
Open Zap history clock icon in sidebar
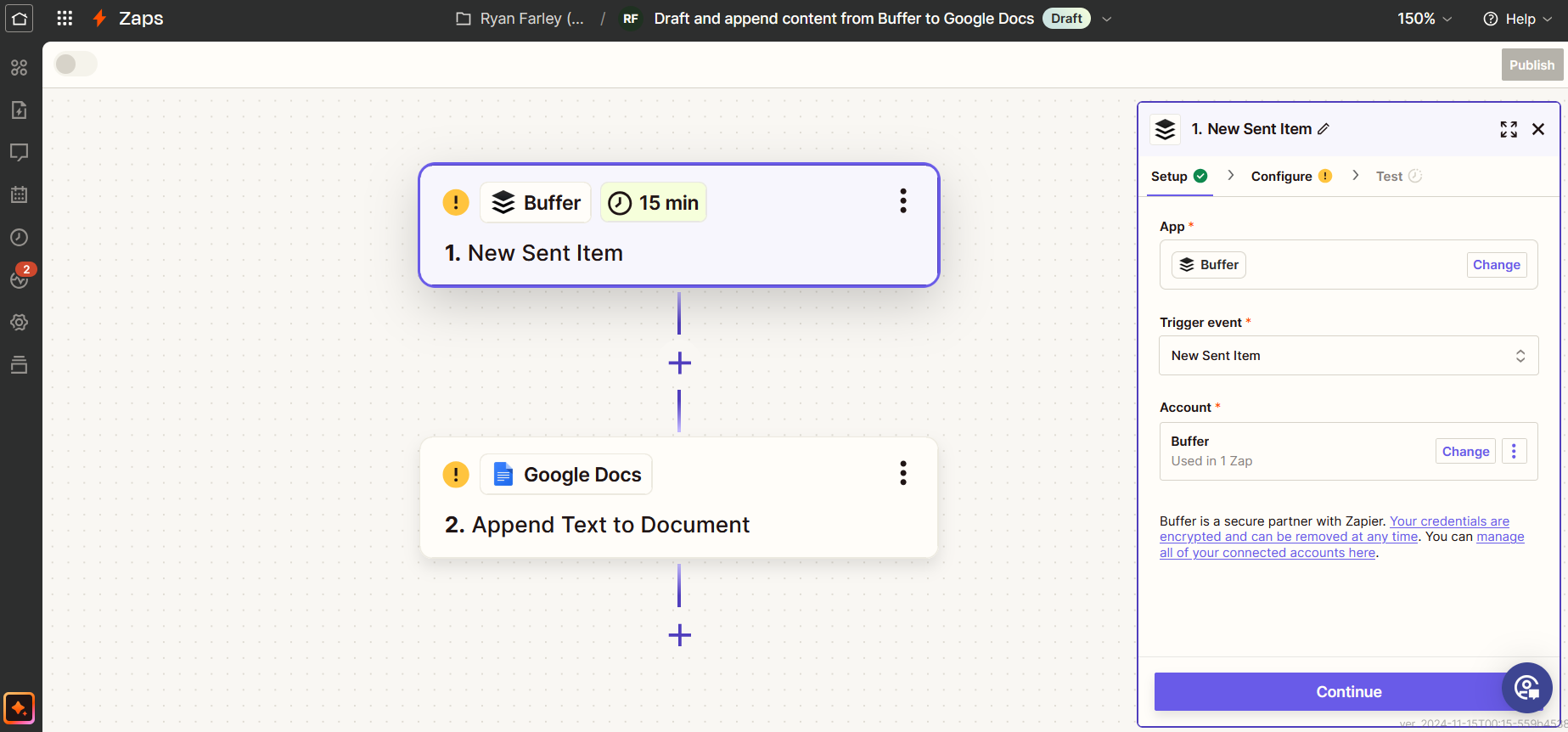(x=19, y=238)
